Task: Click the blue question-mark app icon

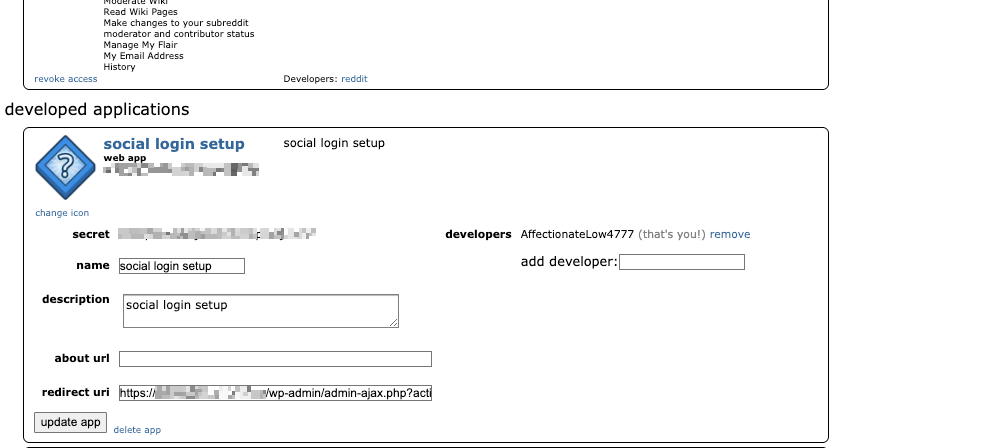Action: pos(65,167)
